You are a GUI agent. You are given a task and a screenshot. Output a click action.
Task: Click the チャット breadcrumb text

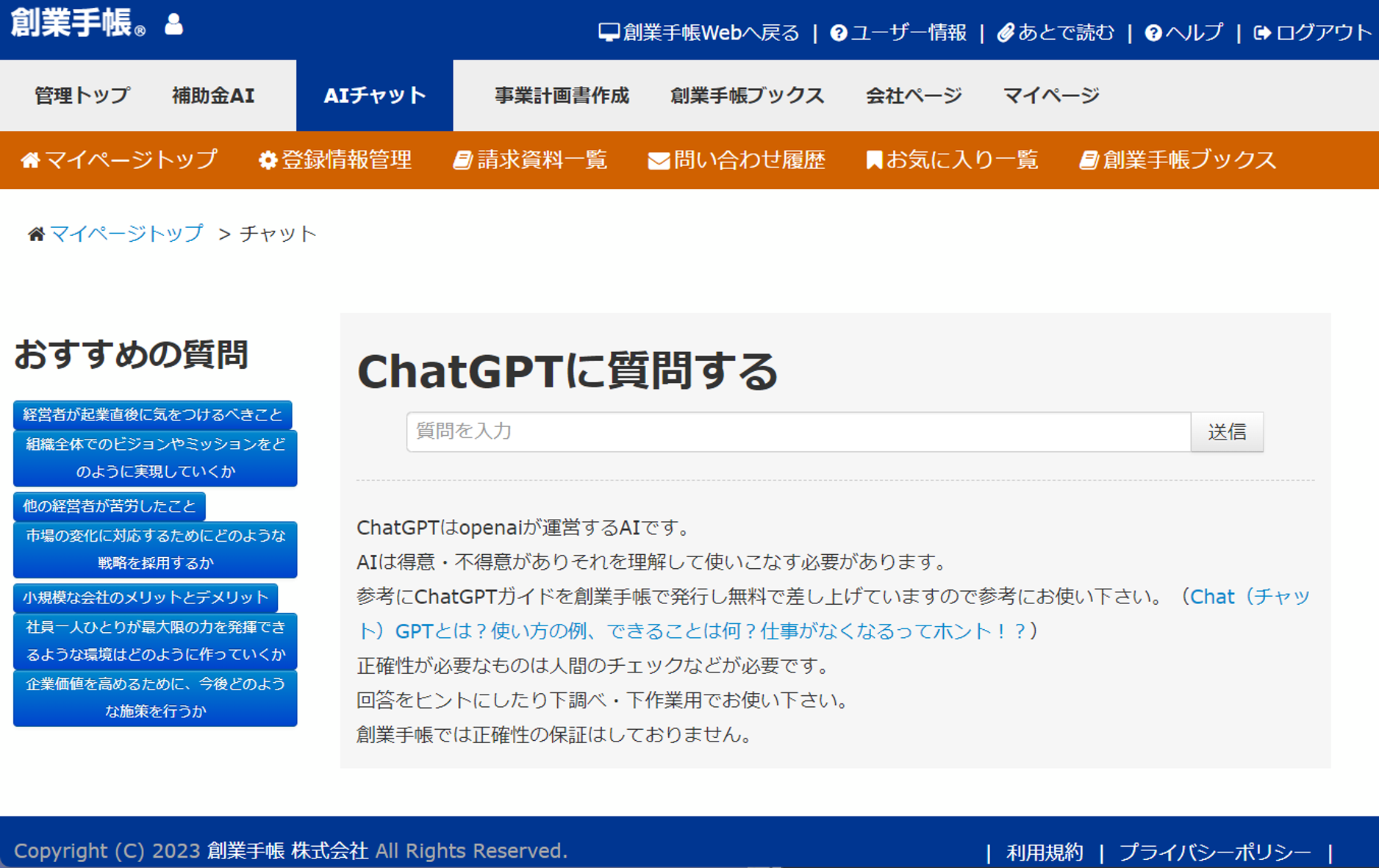278,234
